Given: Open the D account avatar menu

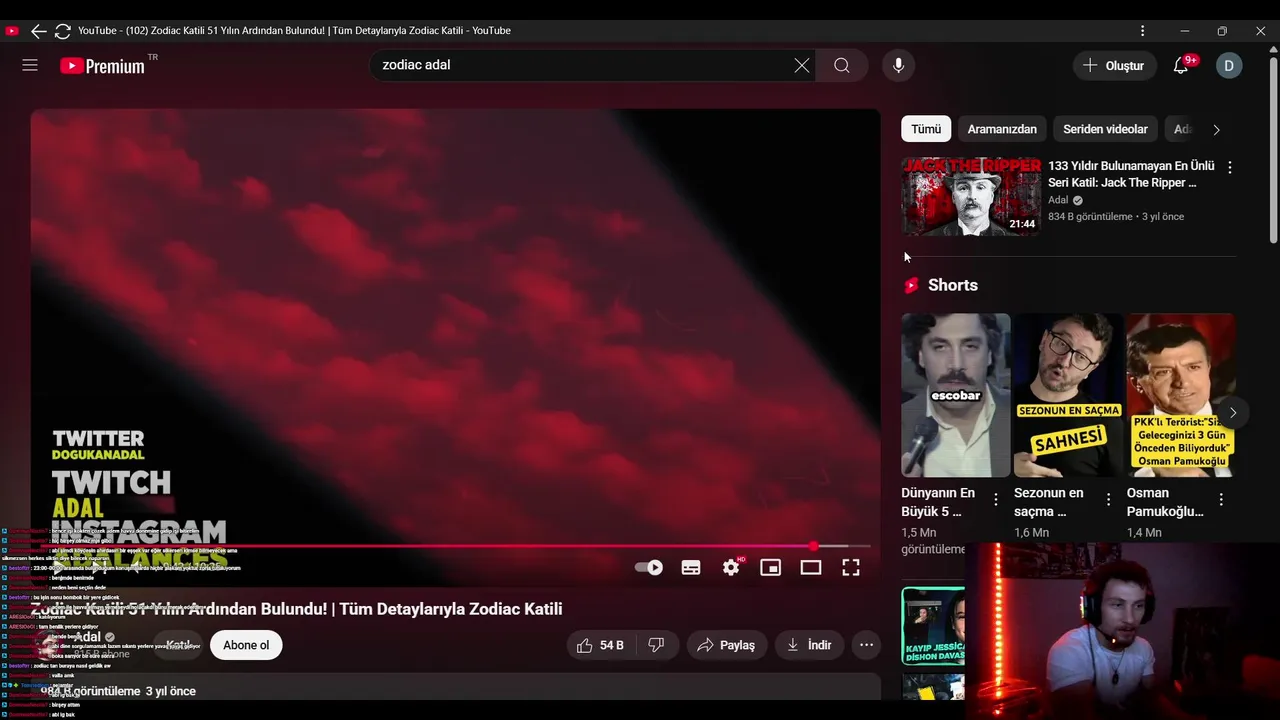Looking at the screenshot, I should pyautogui.click(x=1229, y=65).
